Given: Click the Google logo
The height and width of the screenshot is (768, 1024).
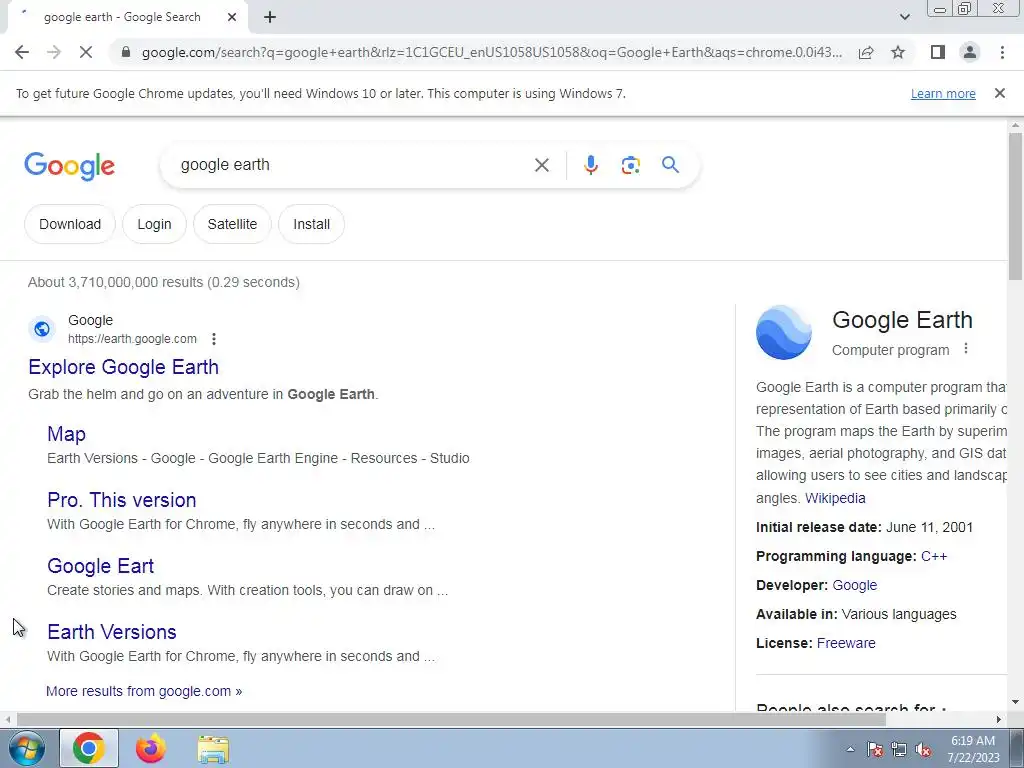Looking at the screenshot, I should 69,166.
